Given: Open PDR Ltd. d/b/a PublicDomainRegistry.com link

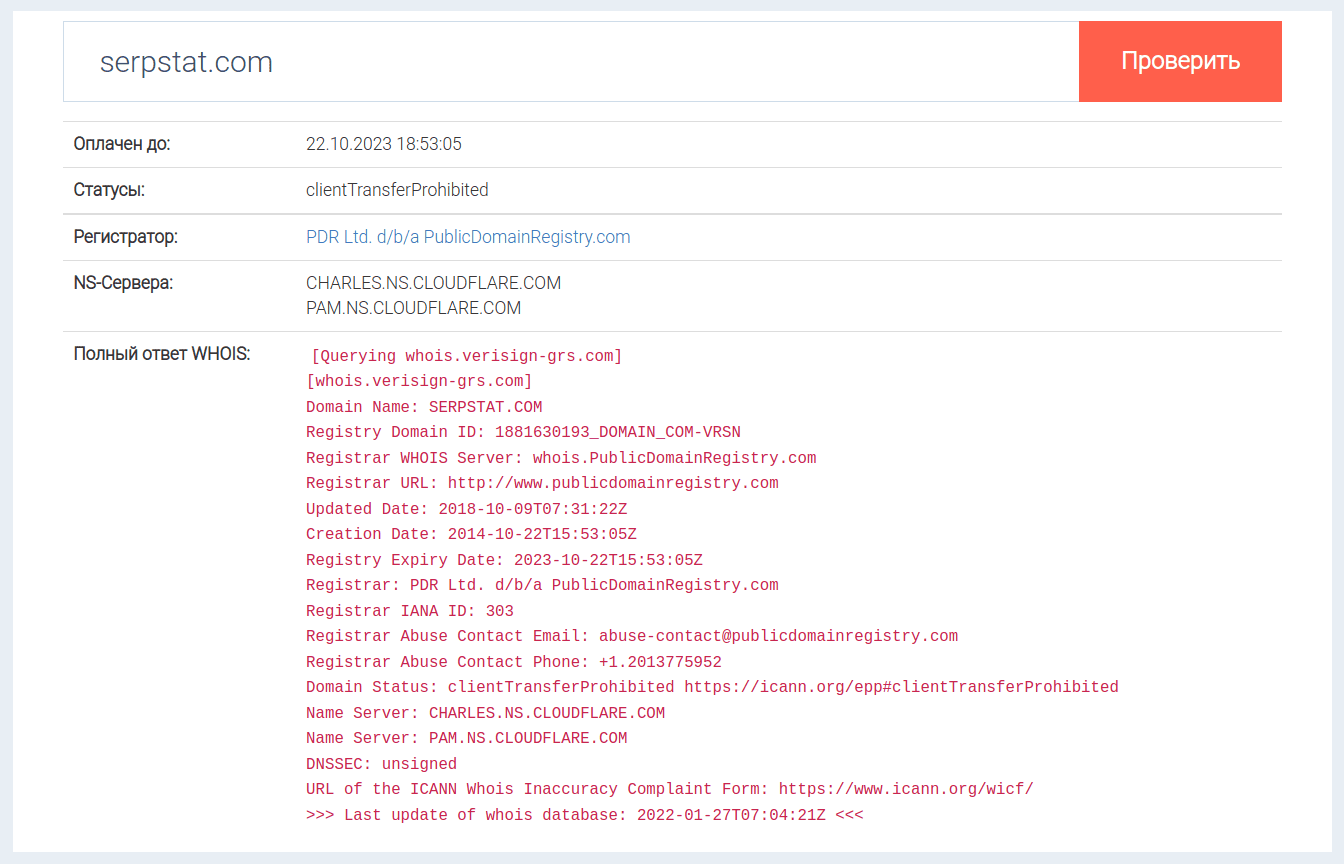Looking at the screenshot, I should coord(468,237).
